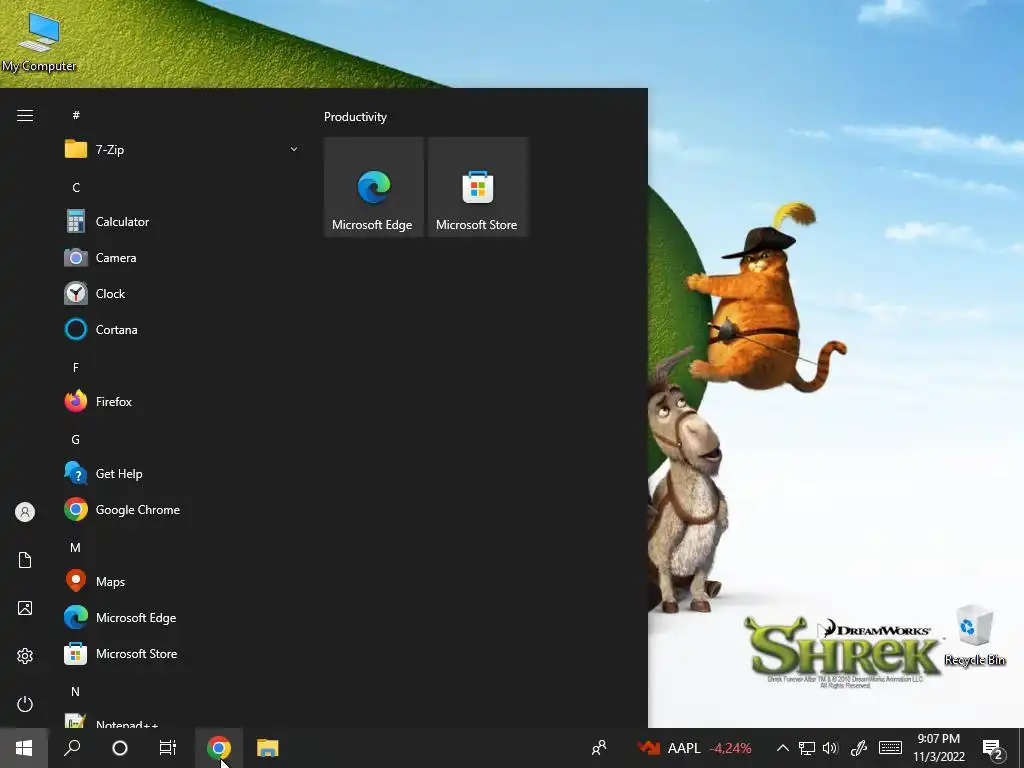Viewport: 1024px width, 768px height.
Task: Open Microsoft Store in the app list
Action: [180, 654]
